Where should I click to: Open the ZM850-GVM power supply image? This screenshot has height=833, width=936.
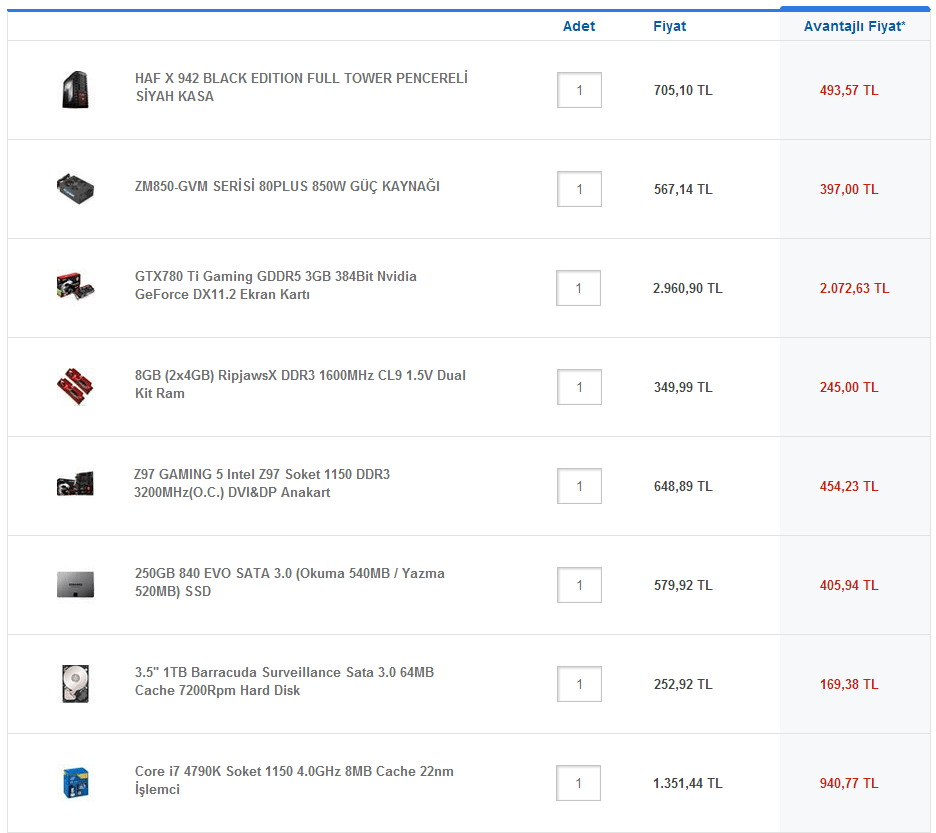(x=75, y=189)
